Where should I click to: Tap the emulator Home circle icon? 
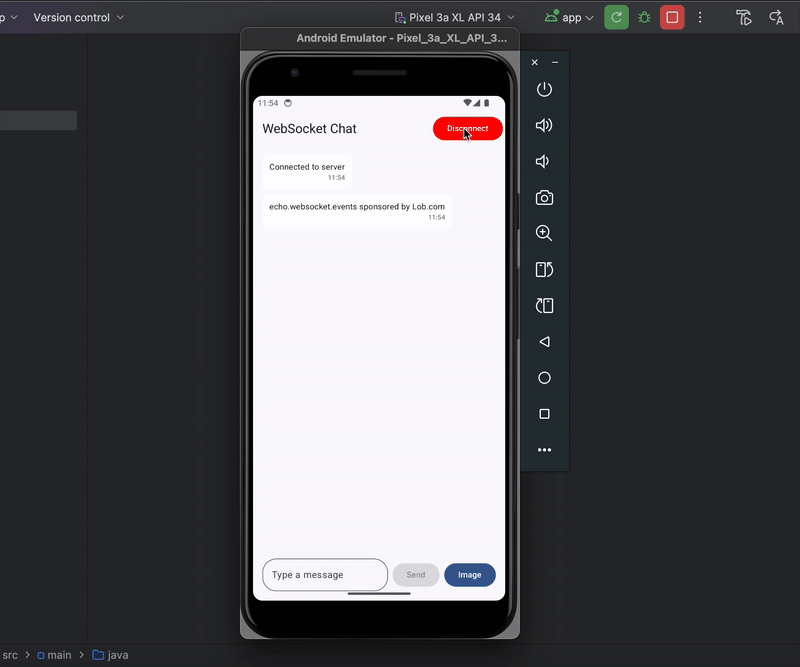[544, 378]
